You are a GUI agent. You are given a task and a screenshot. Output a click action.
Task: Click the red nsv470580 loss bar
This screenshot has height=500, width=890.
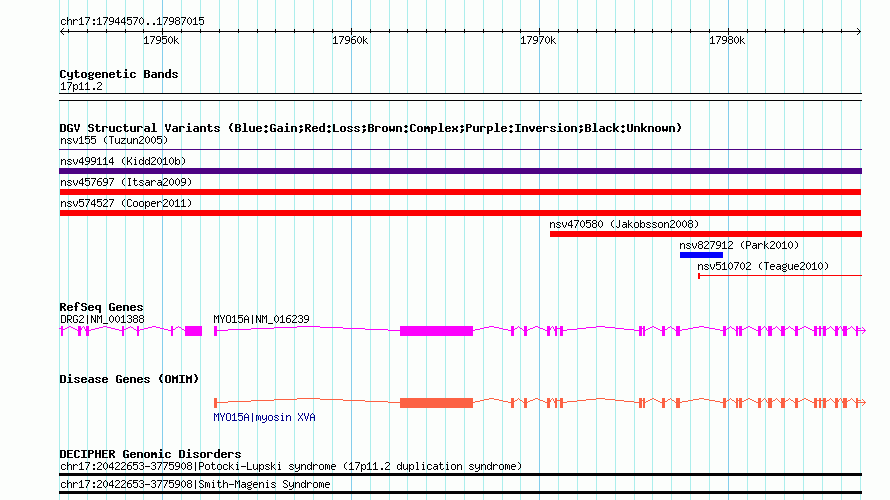[706, 234]
